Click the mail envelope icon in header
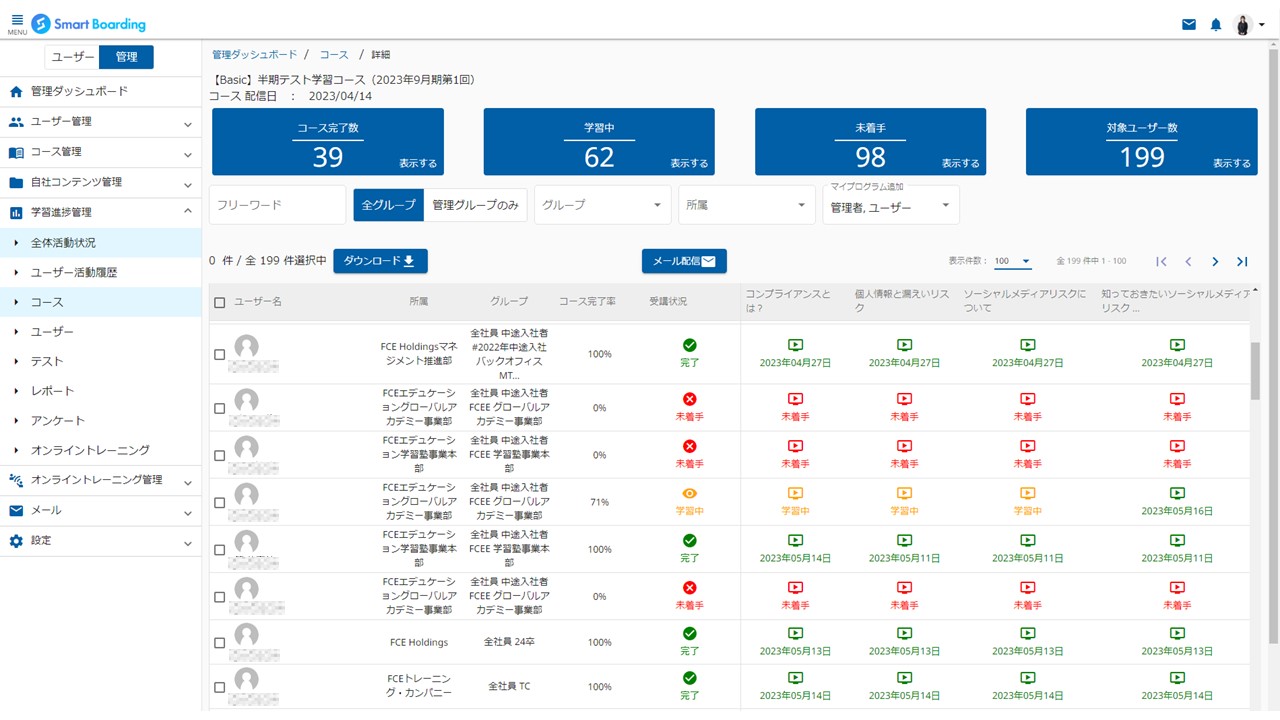The image size is (1280, 720). click(x=1189, y=24)
